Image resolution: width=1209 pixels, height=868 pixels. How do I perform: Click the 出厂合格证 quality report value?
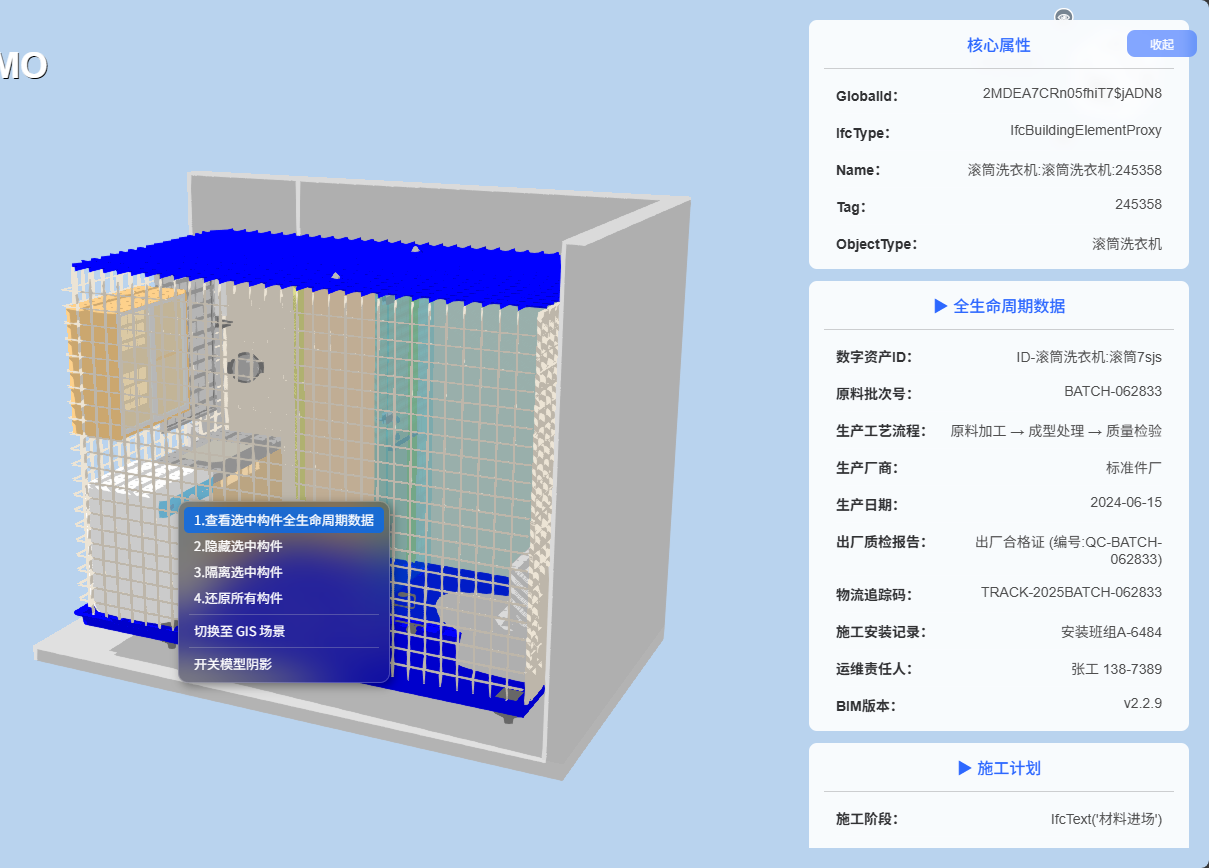1068,550
